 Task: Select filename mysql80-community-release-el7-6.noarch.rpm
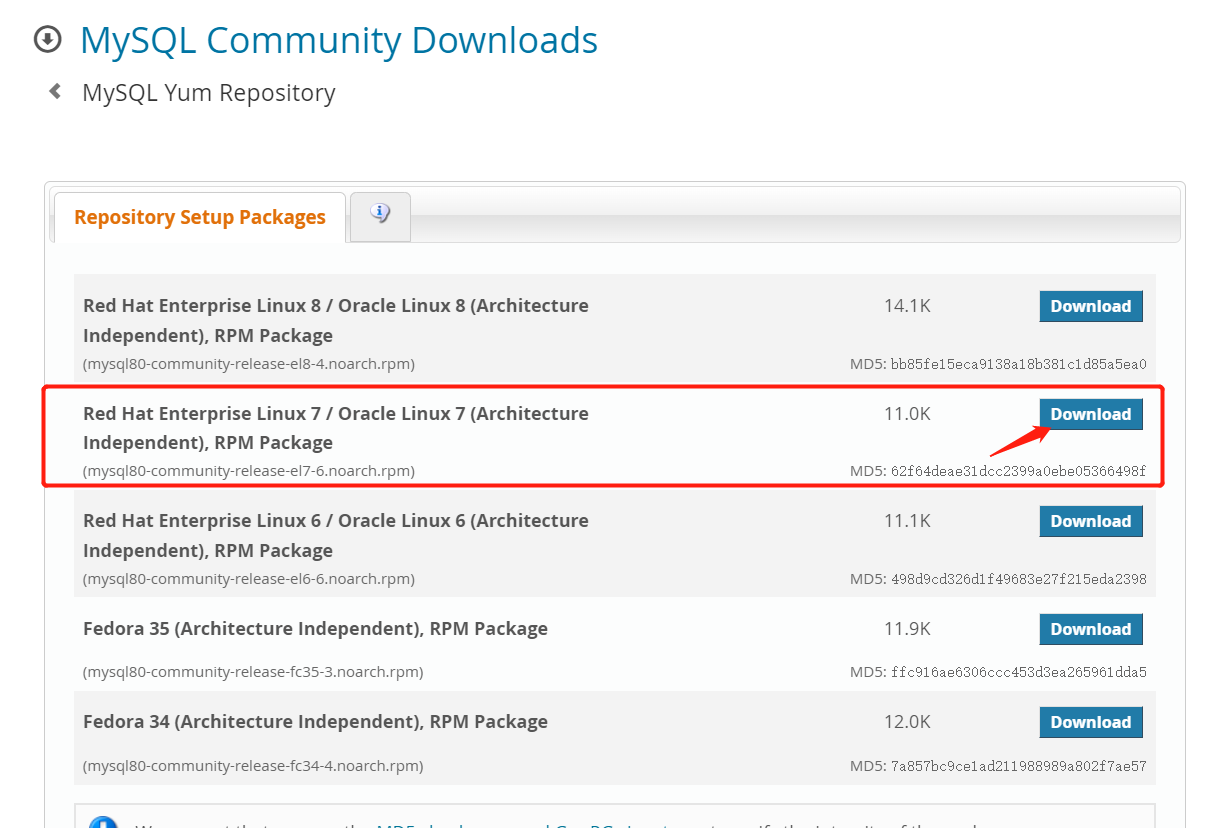click(x=249, y=471)
